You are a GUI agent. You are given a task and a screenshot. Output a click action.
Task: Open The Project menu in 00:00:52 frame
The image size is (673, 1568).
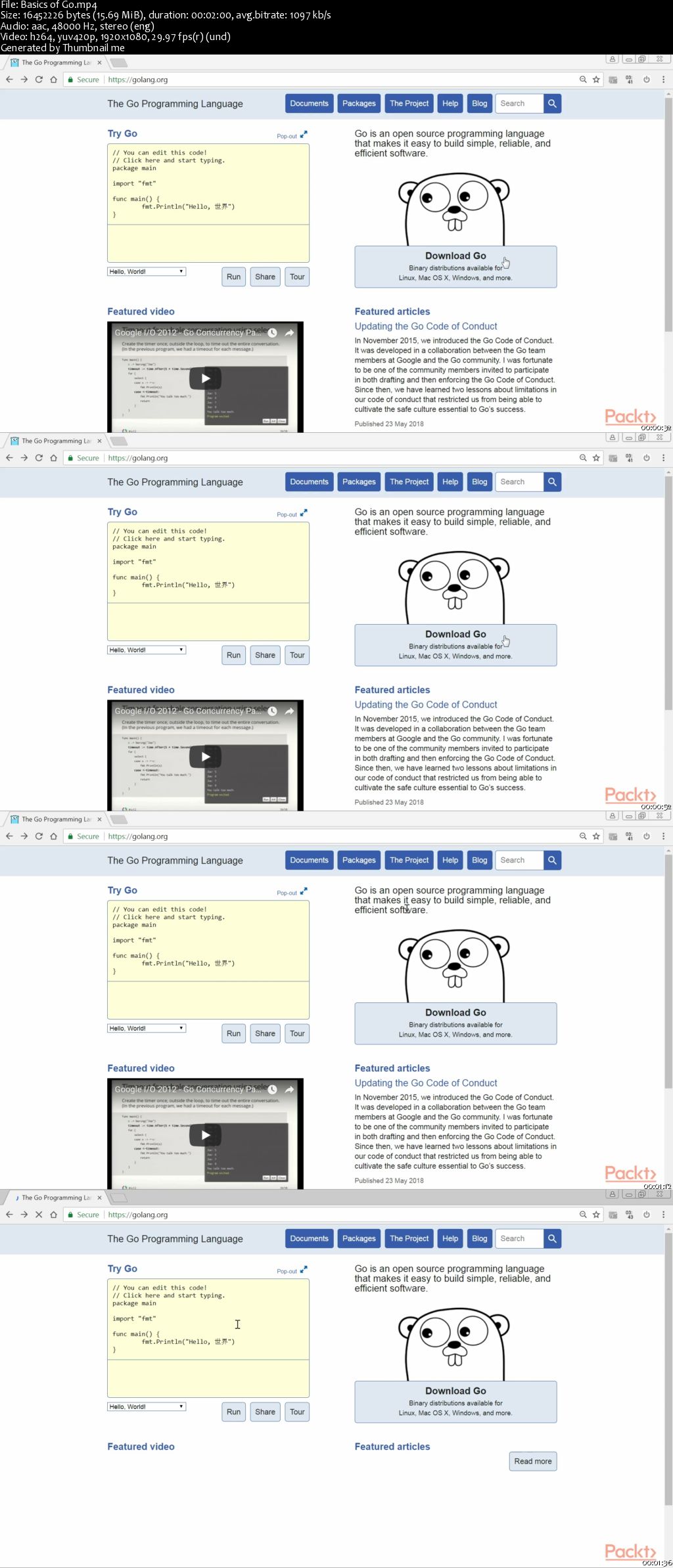click(409, 482)
